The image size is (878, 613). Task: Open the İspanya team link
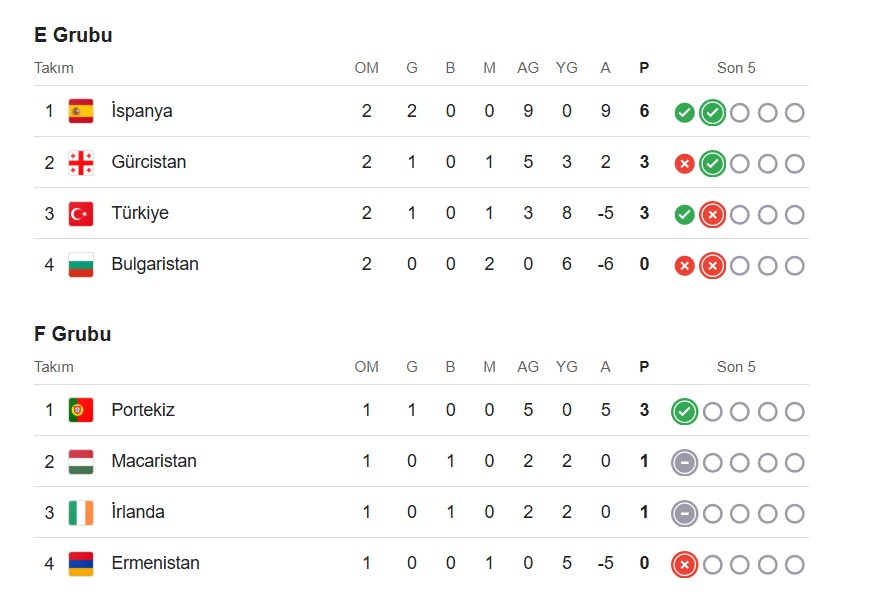pyautogui.click(x=142, y=111)
